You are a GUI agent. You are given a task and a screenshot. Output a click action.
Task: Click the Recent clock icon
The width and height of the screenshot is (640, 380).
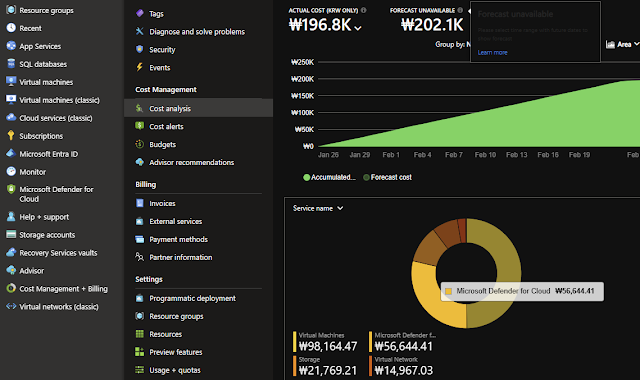pyautogui.click(x=11, y=28)
